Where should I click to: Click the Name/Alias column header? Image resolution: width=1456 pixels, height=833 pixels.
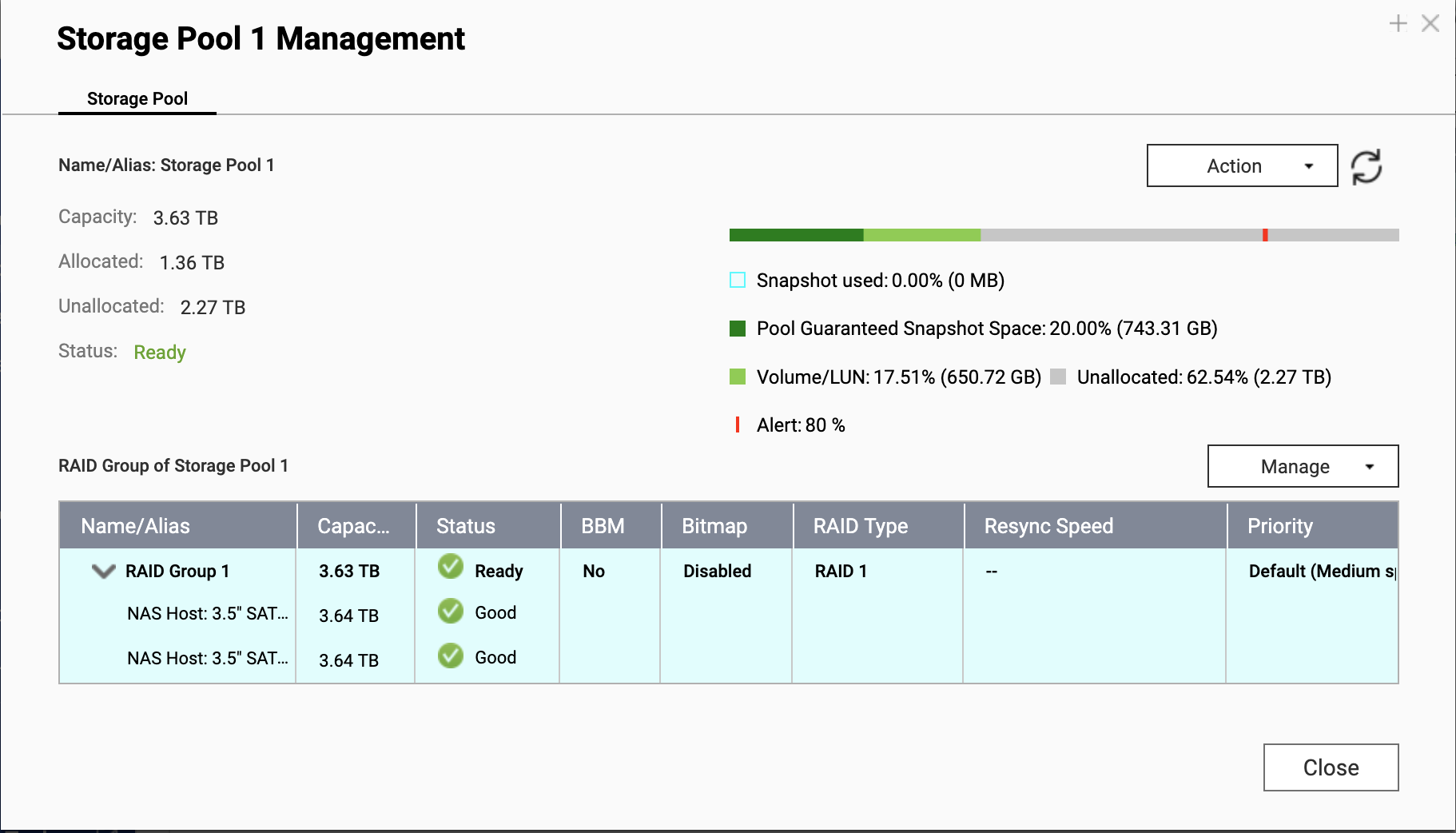pos(136,526)
